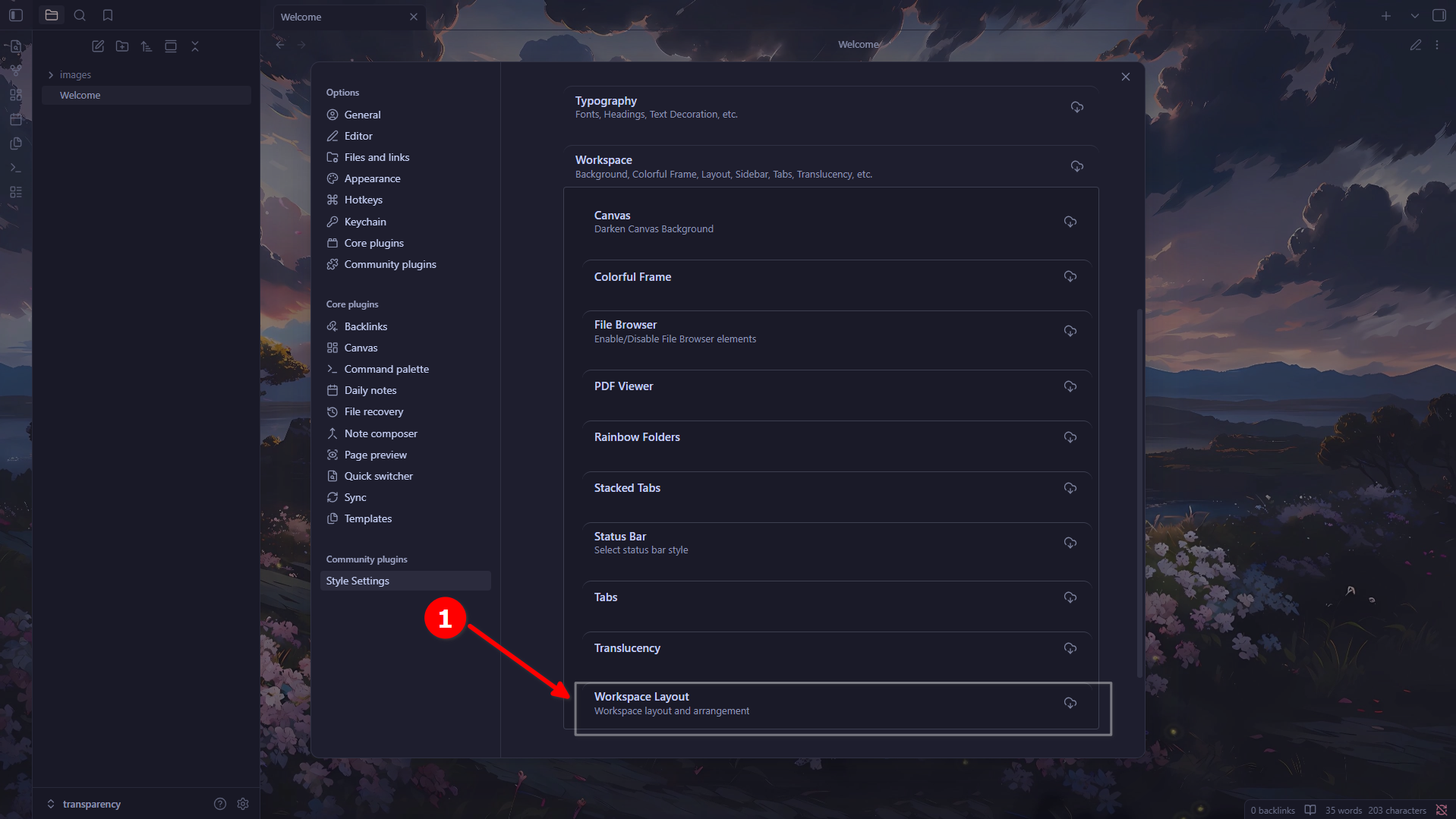Expand the images folder
The image size is (1456, 819).
[x=51, y=74]
